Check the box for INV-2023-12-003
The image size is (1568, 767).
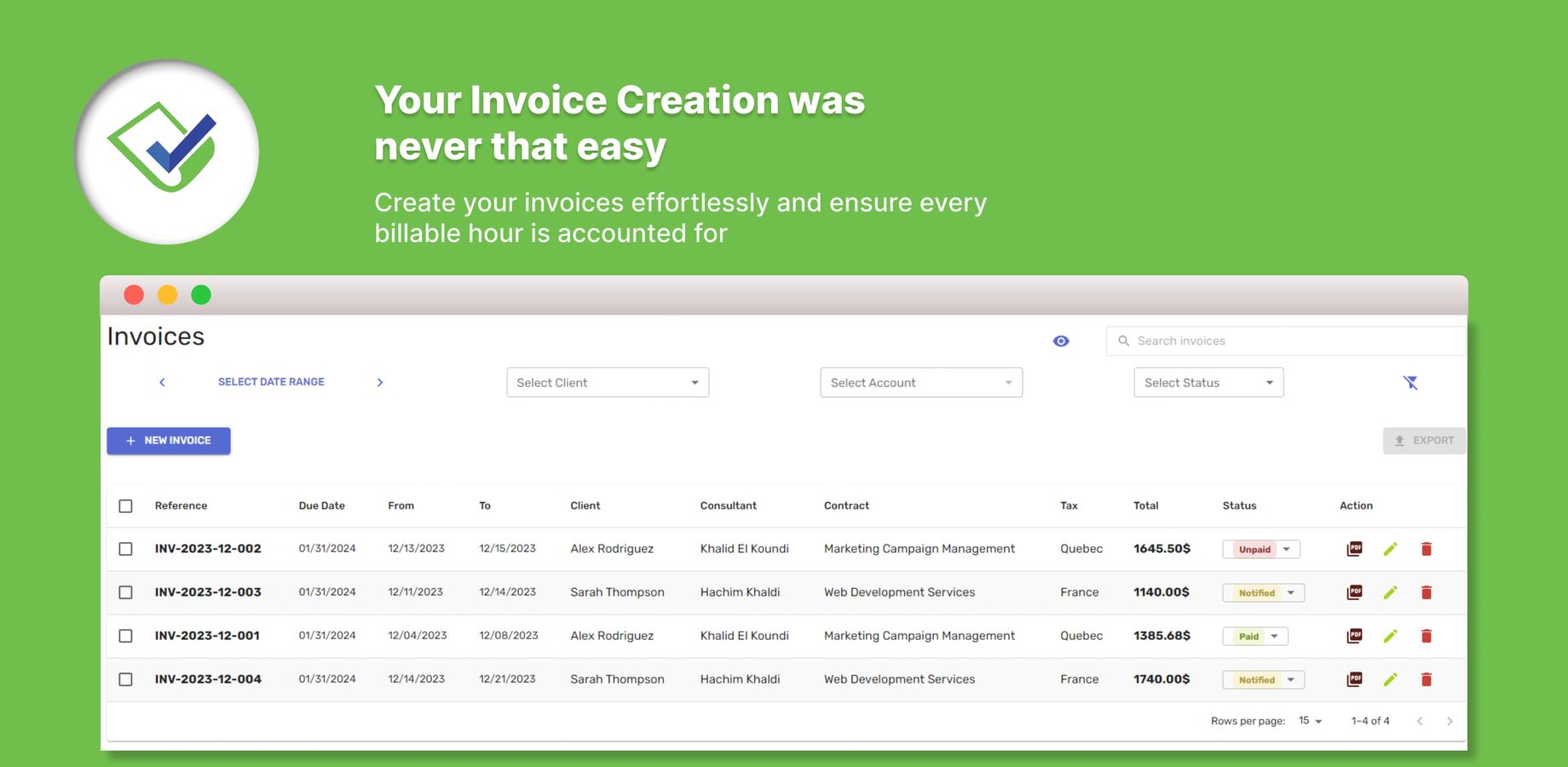tap(125, 592)
